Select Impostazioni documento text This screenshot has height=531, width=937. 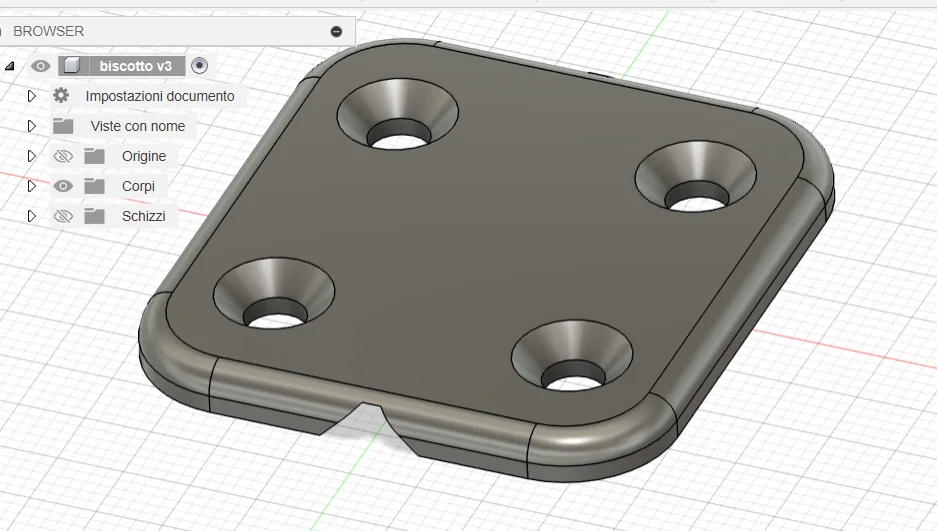(160, 96)
